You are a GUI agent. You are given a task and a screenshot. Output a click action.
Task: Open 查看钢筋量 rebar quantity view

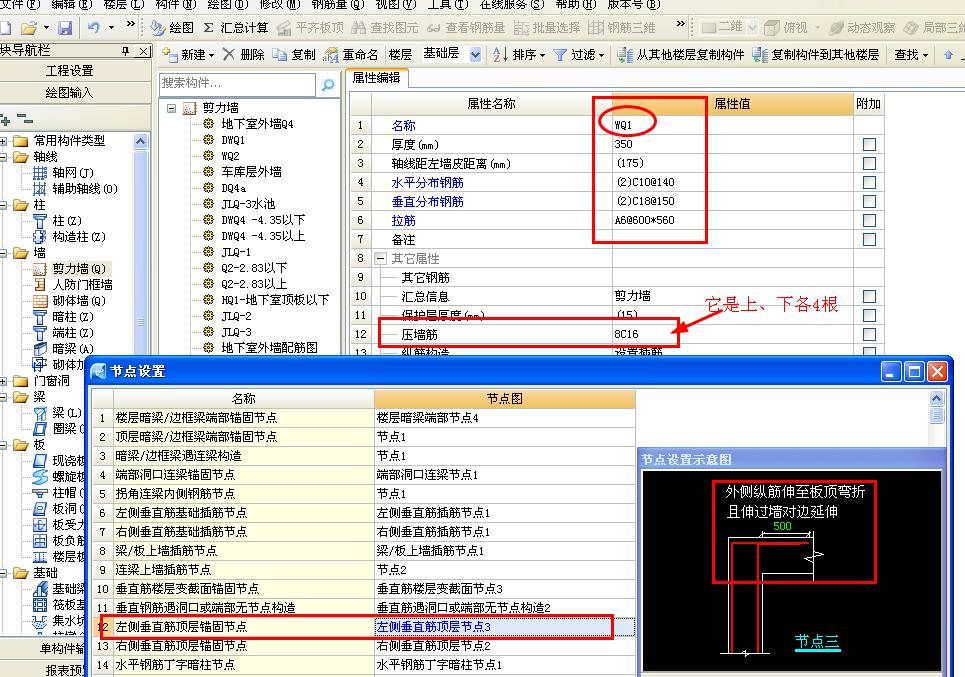click(x=466, y=28)
